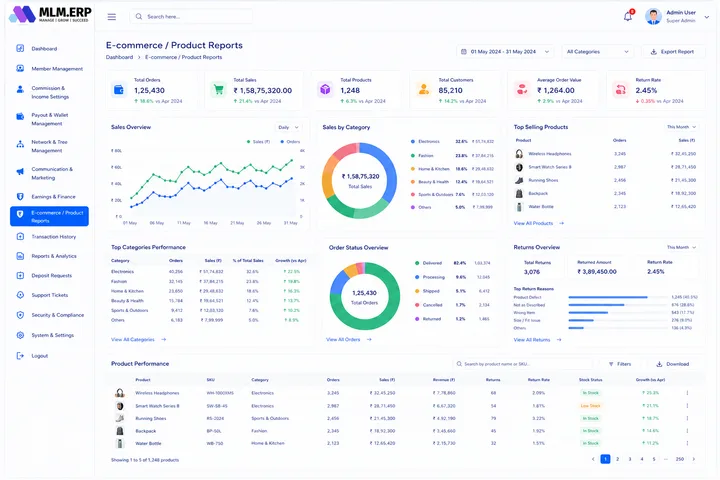Open row options for Water Bottle
This screenshot has width=720, height=480.
tap(687, 443)
